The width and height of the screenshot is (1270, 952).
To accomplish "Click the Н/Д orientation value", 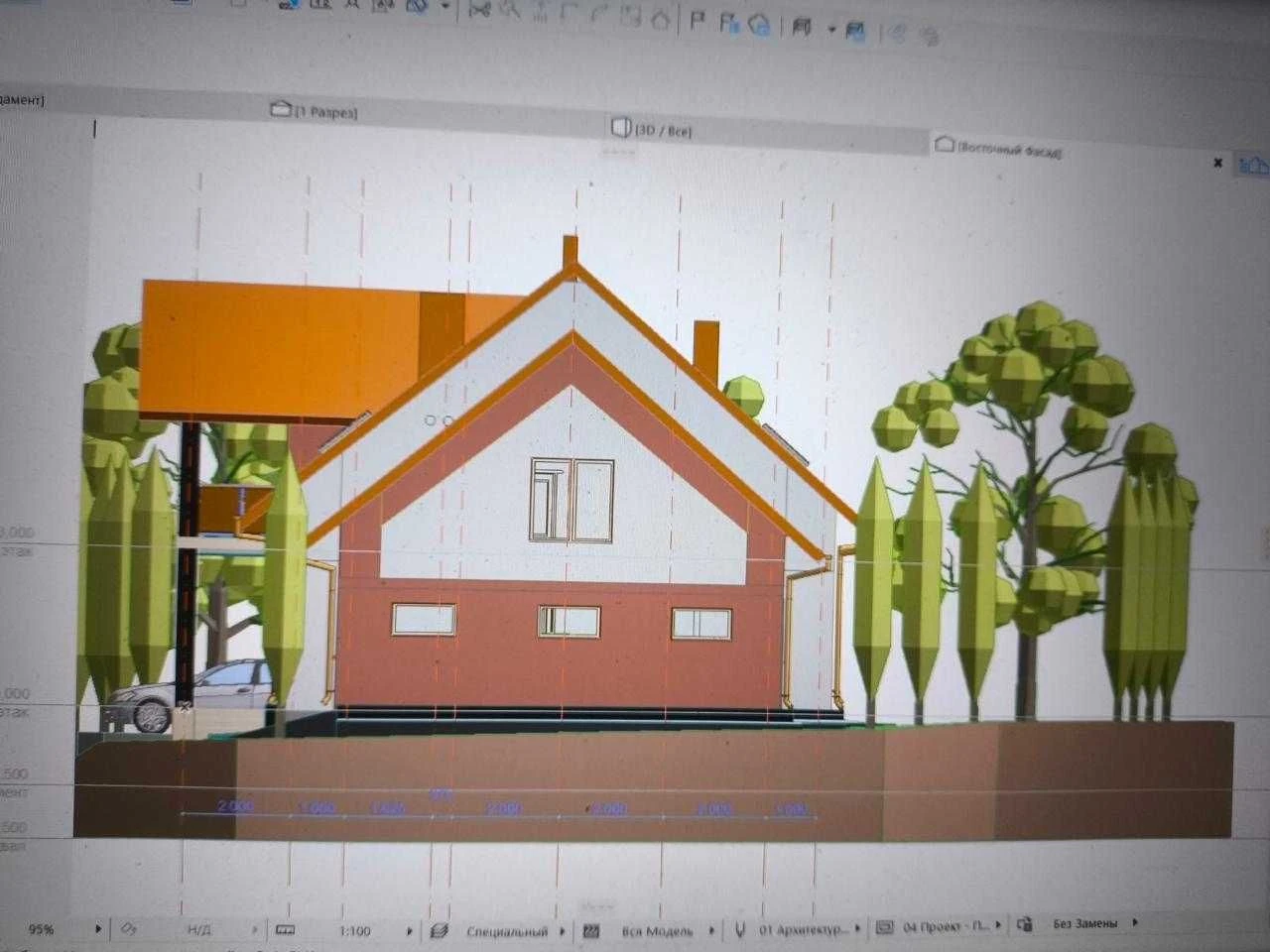I will 199,930.
